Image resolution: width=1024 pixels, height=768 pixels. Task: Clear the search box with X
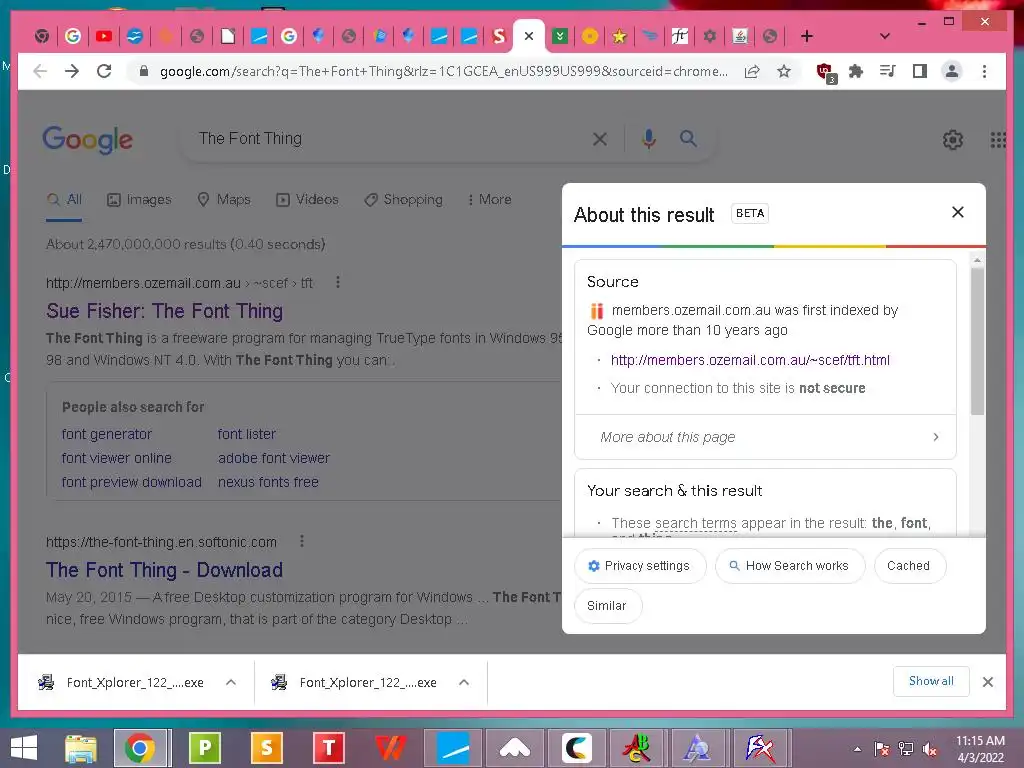tap(600, 138)
